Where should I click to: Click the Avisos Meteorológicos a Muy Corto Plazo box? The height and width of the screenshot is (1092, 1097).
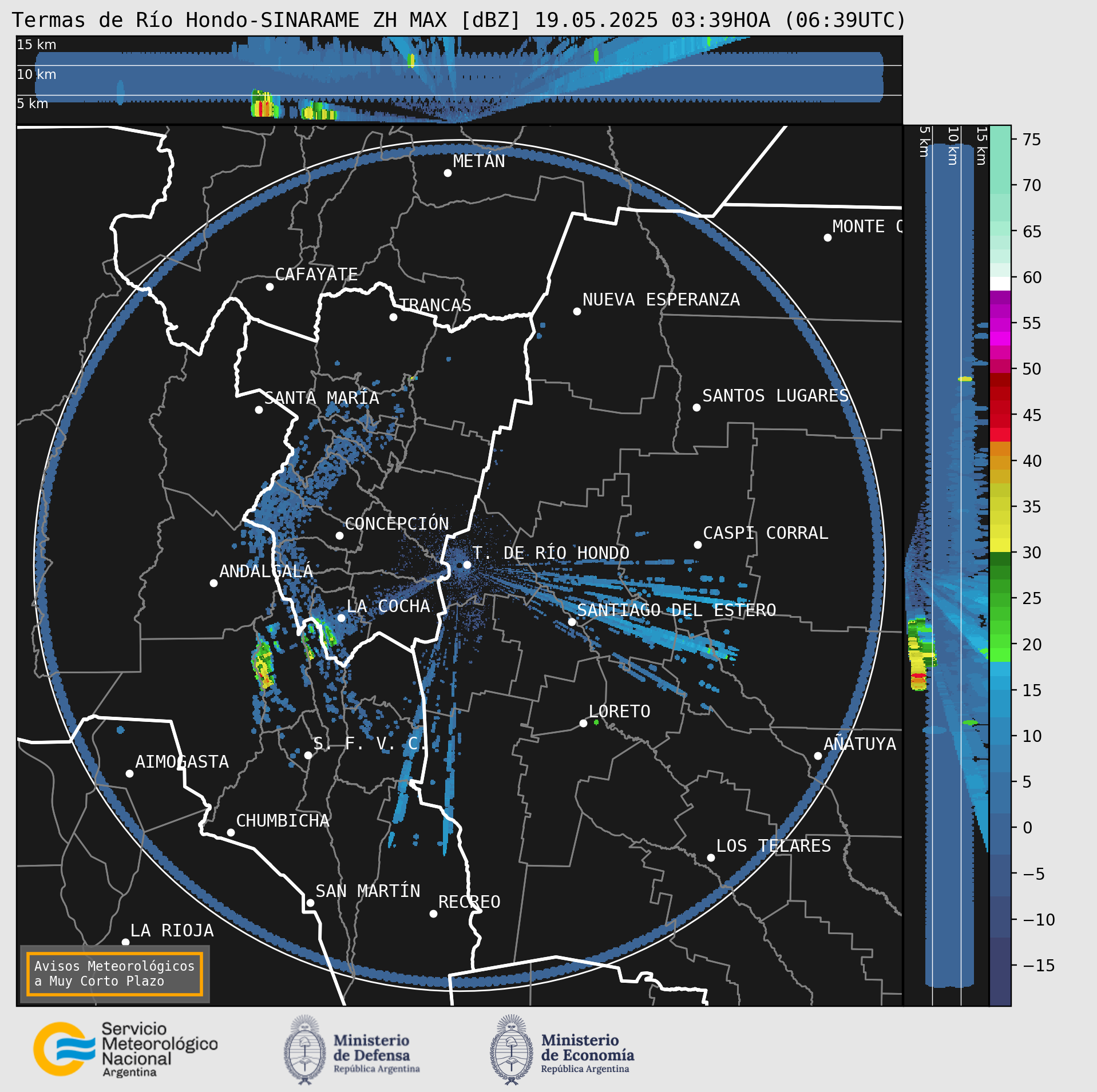click(x=114, y=974)
